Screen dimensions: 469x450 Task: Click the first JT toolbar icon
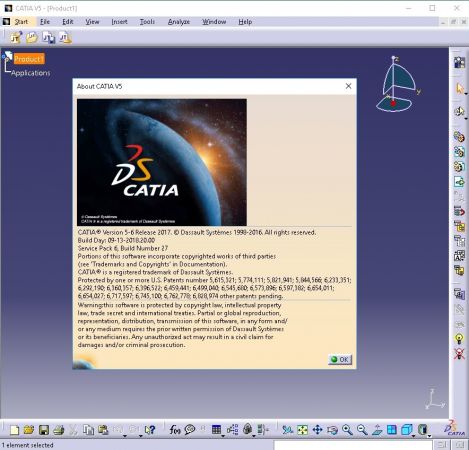click(15, 38)
